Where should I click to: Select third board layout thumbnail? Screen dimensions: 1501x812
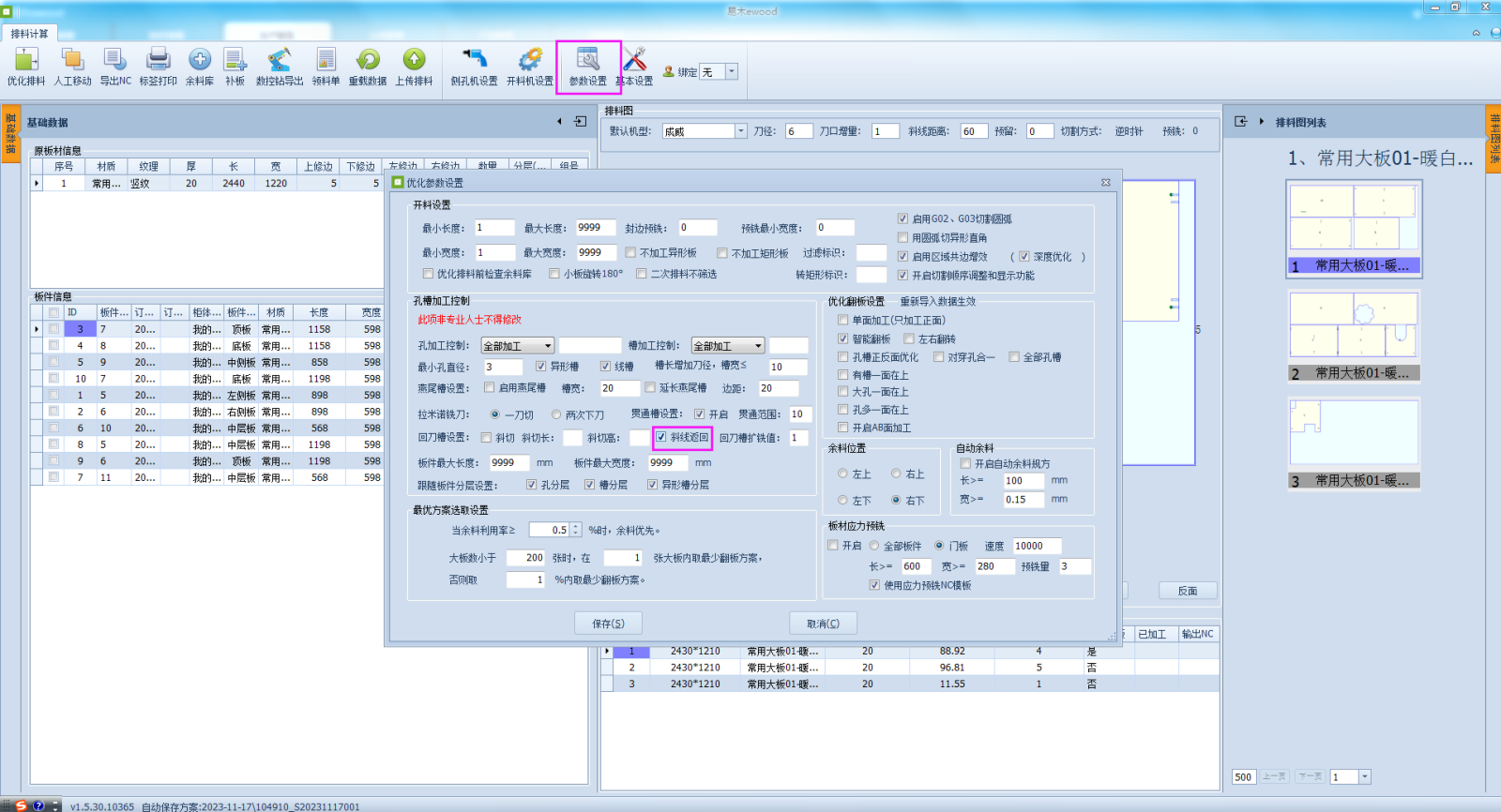click(x=1354, y=443)
